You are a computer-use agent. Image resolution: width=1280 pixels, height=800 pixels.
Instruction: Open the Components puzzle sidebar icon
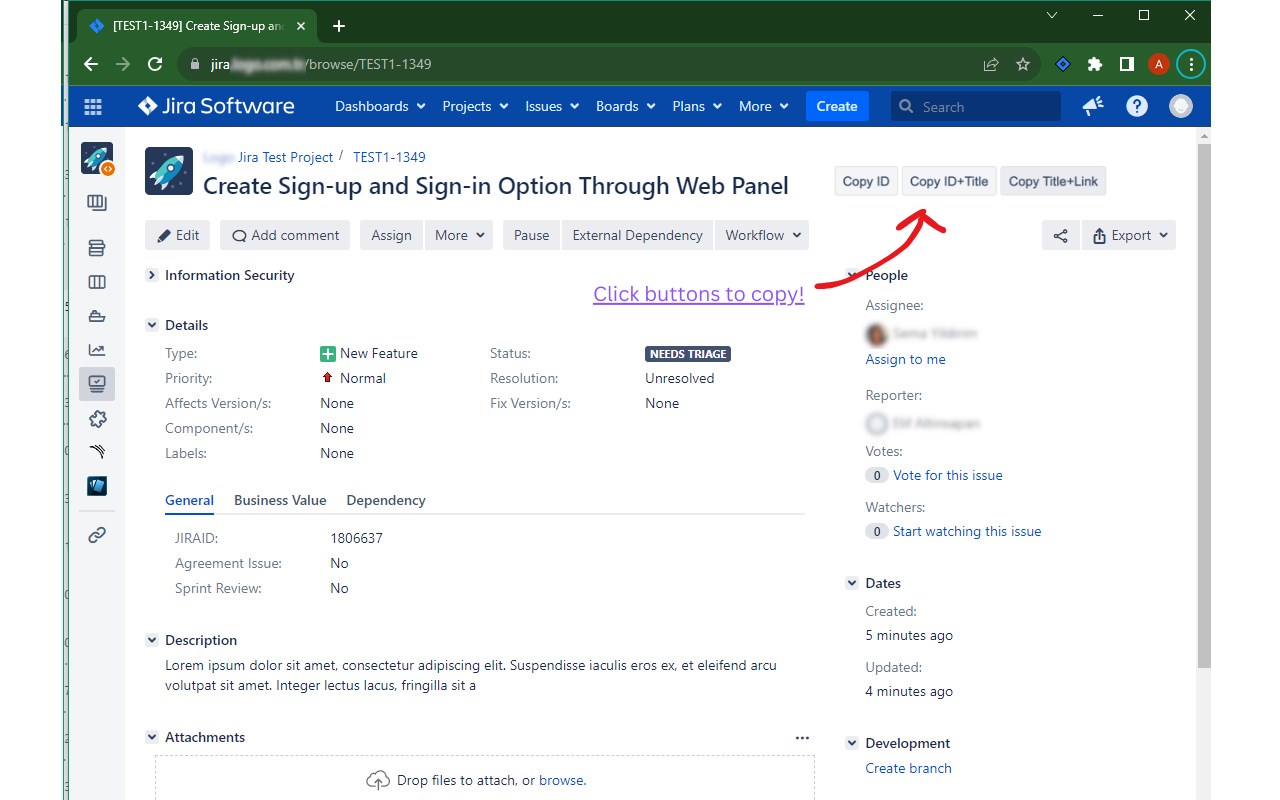[x=97, y=418]
